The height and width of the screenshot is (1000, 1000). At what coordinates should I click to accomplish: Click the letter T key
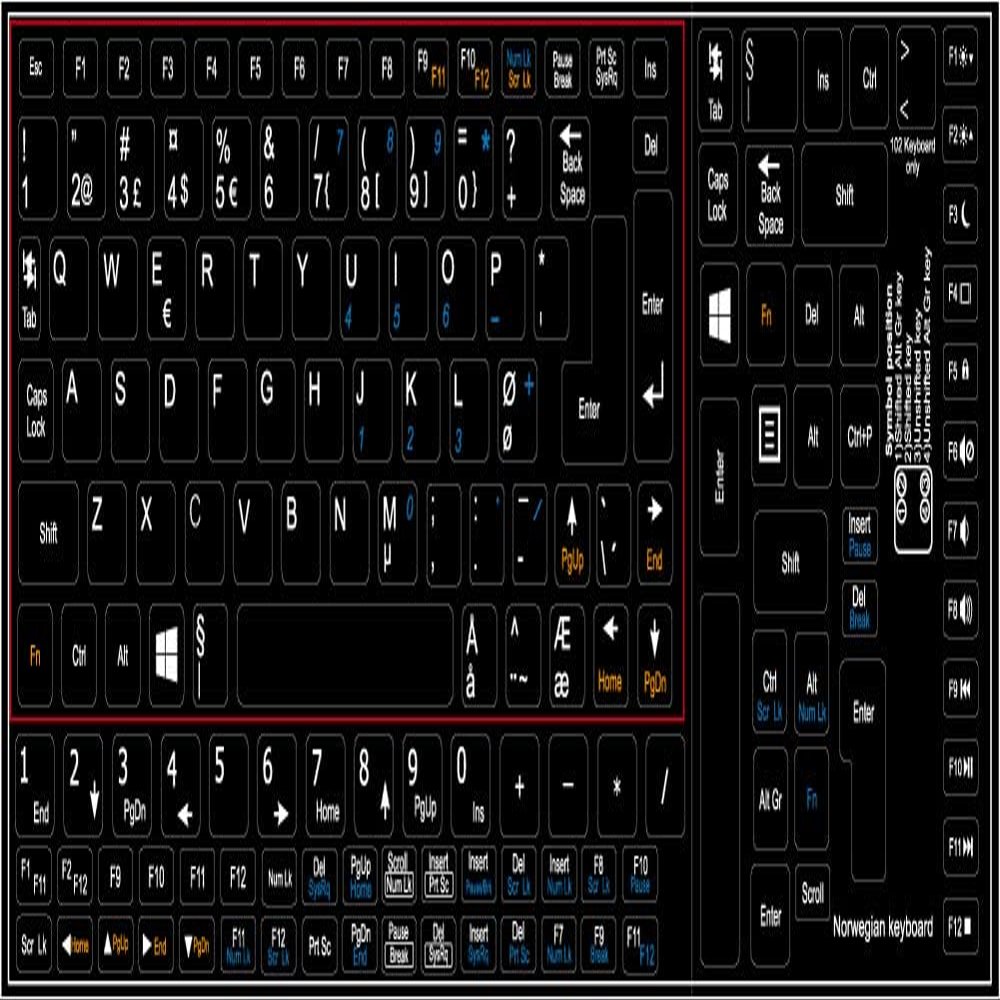point(263,288)
